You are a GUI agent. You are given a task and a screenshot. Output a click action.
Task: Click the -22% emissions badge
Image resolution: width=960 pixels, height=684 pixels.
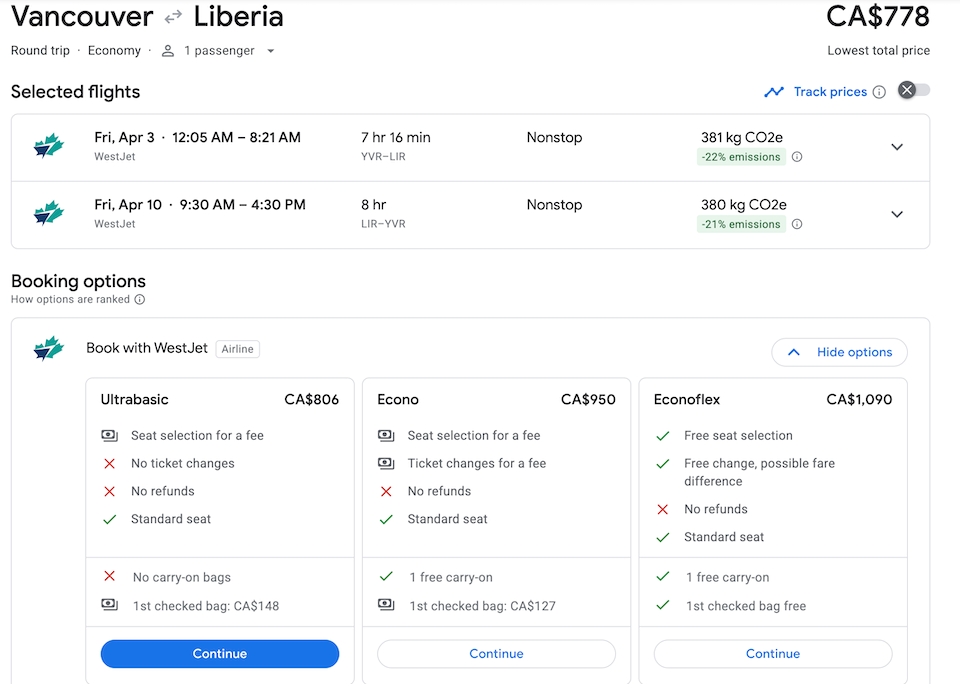[741, 157]
